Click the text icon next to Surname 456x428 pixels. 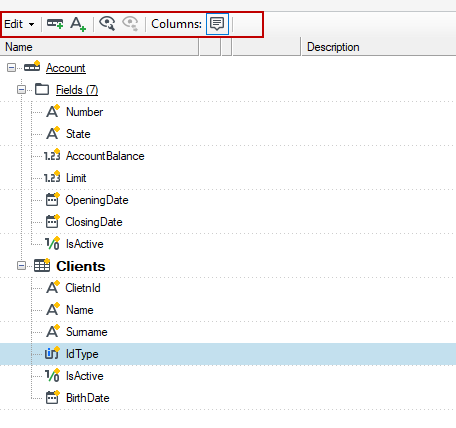pos(53,331)
